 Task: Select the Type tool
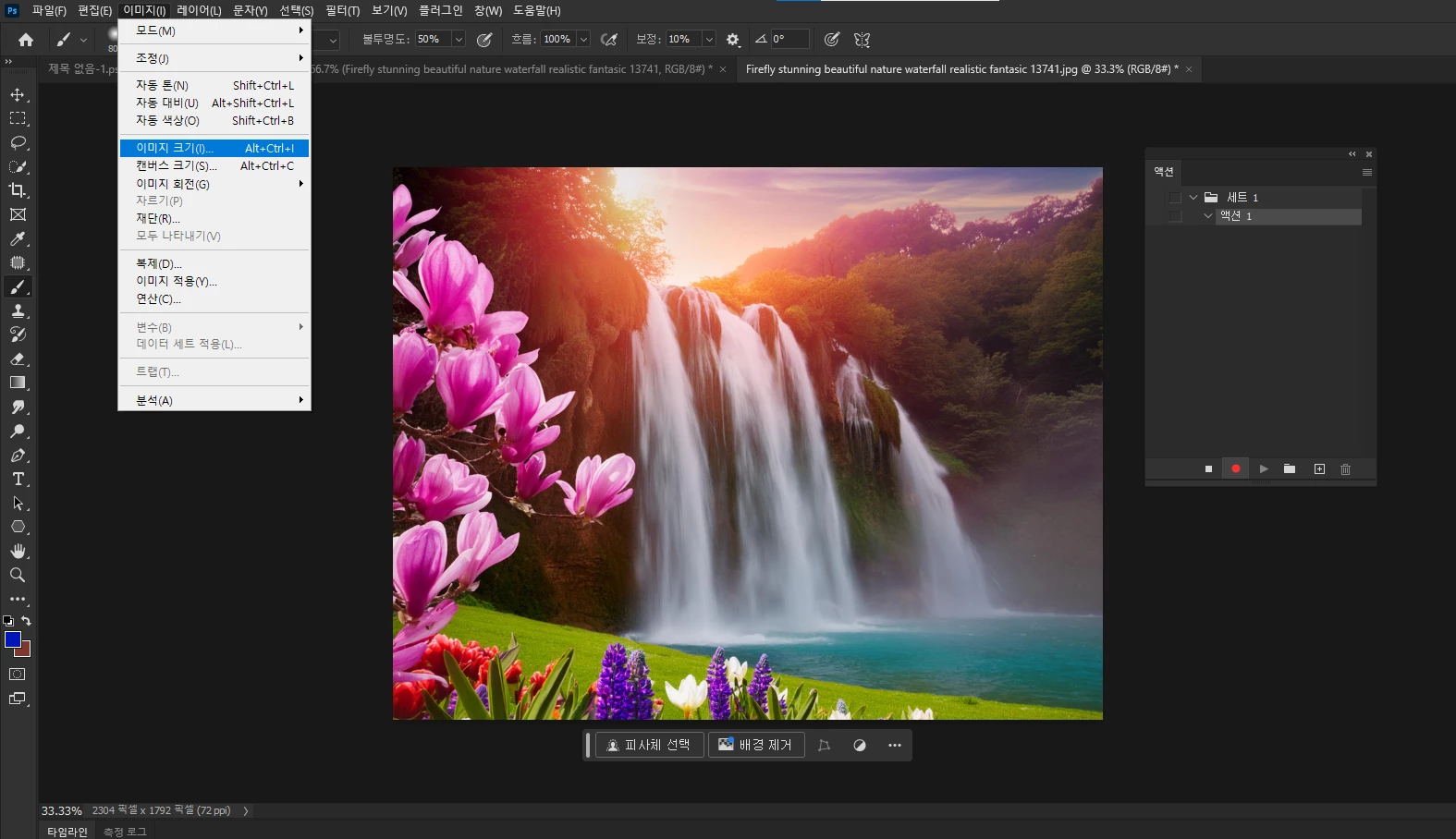coord(18,479)
